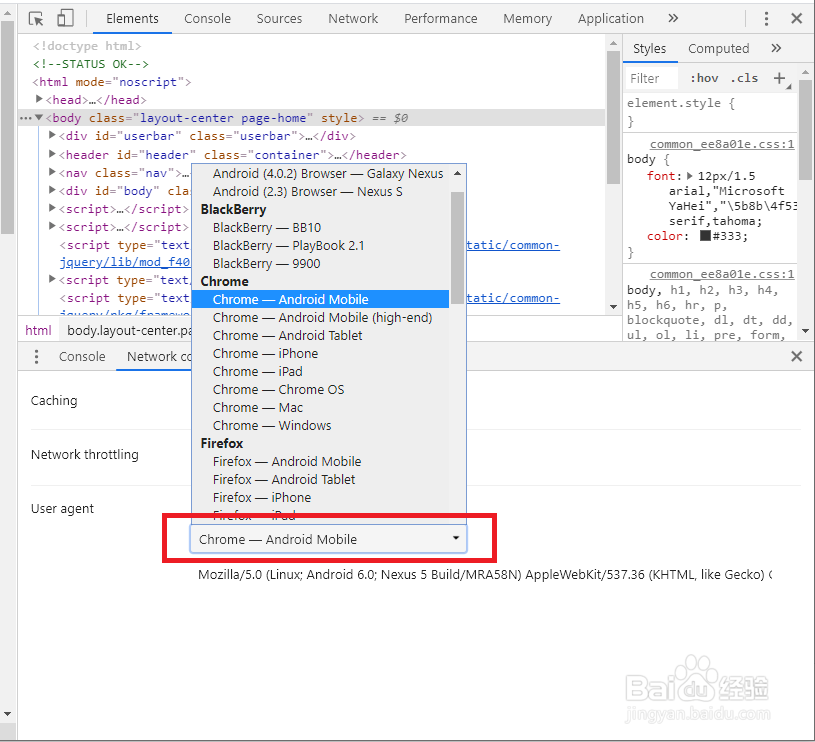
Task: Show more Styles pane tabs chevron
Action: point(776,48)
